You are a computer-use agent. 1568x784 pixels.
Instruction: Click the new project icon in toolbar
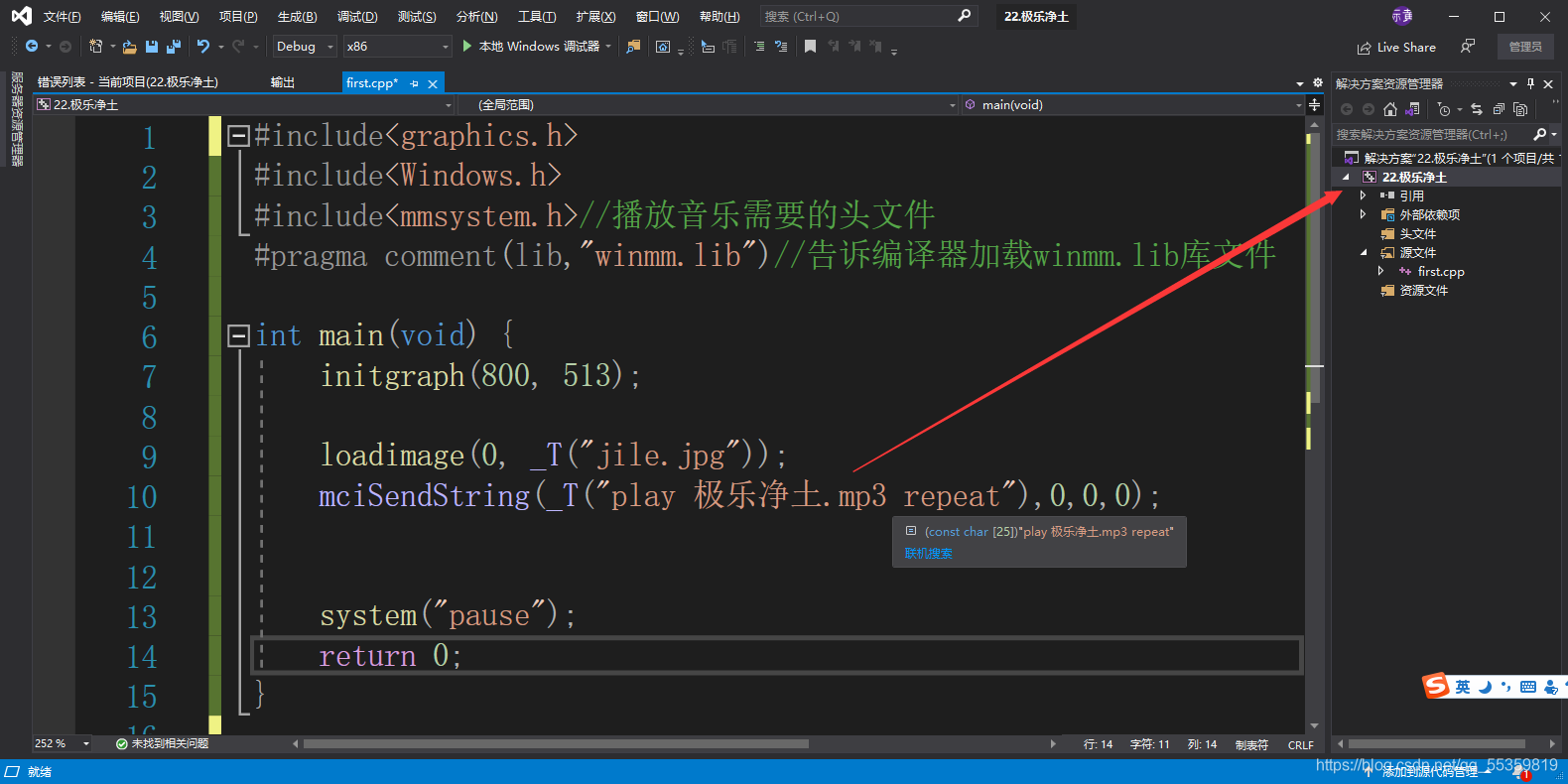(x=95, y=47)
